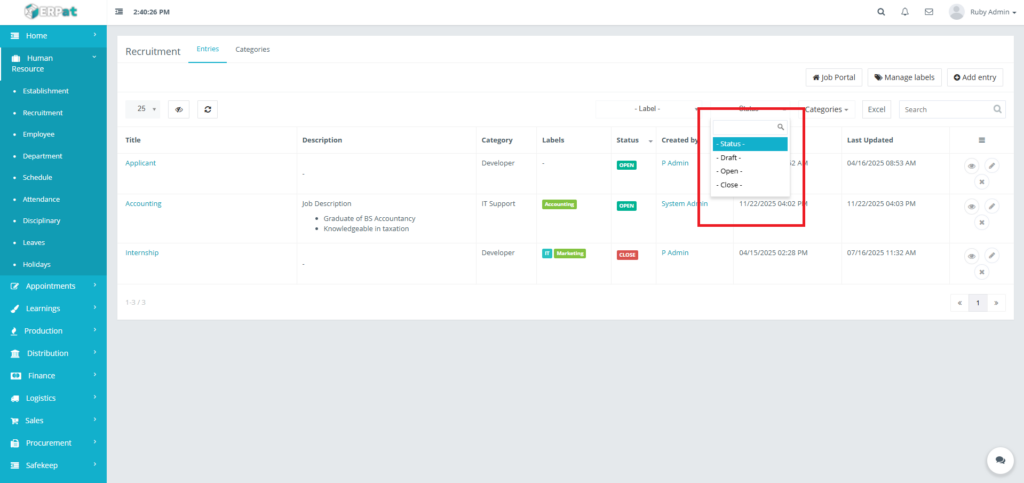Edit the Applicant entry with pencil icon
The image size is (1024, 483).
[992, 166]
